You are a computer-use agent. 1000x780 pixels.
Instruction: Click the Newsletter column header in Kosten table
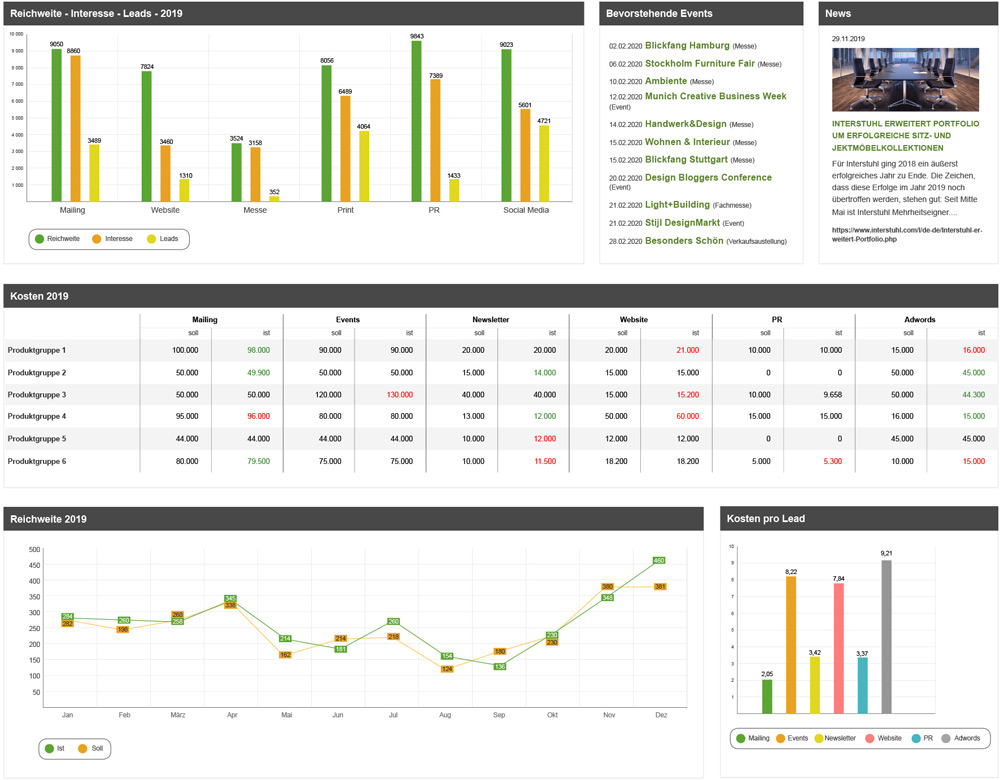(491, 320)
